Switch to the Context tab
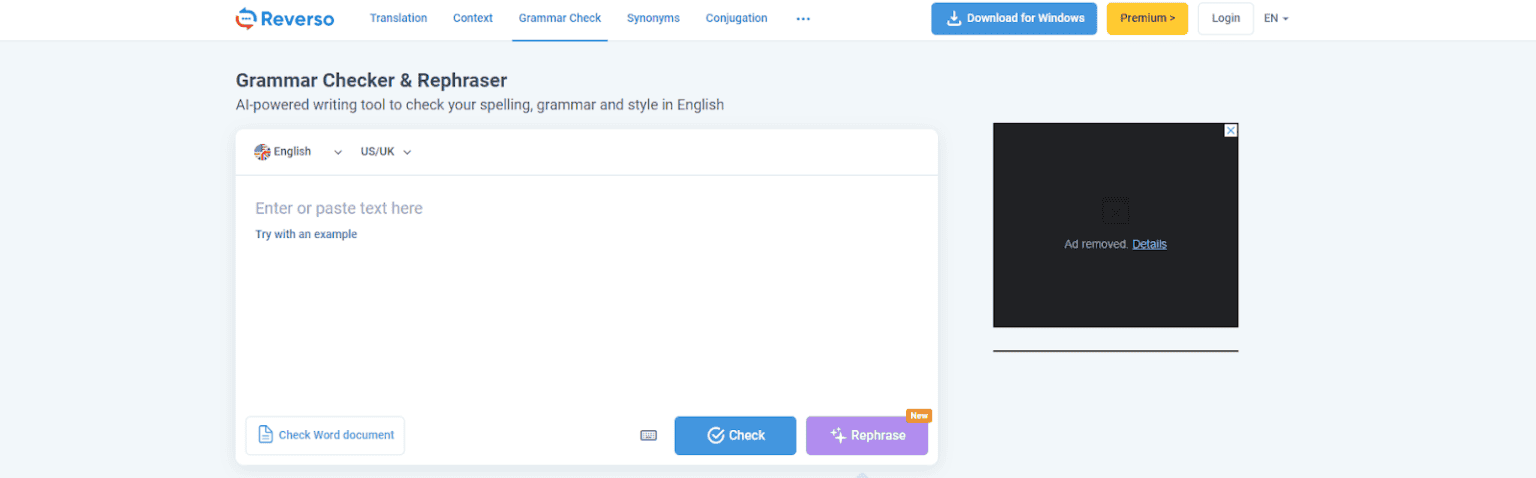Screen dimensions: 1536x478 click(473, 18)
